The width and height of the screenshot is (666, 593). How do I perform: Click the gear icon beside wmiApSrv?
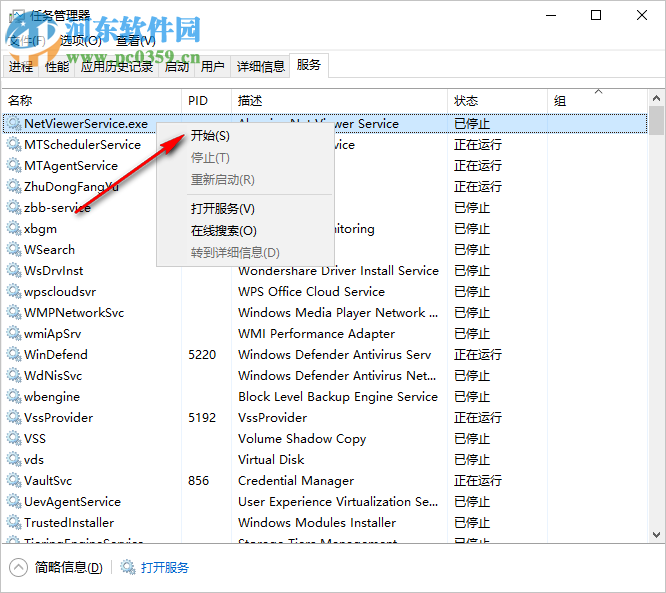(14, 334)
